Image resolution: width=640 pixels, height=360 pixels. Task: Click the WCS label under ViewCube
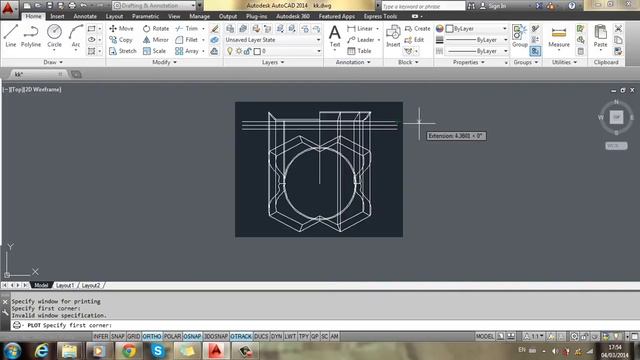[x=616, y=146]
